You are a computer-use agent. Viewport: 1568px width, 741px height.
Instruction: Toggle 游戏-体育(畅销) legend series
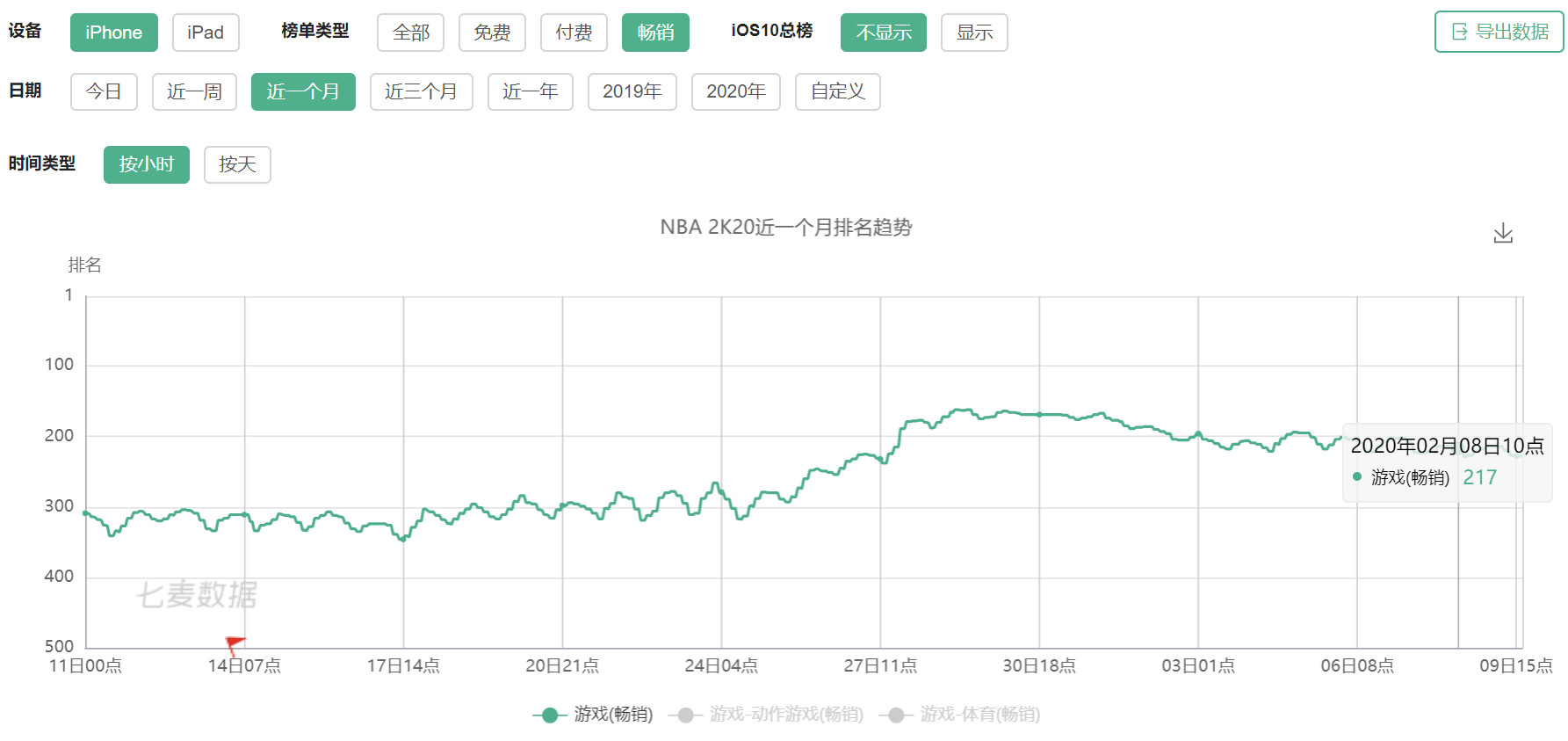(x=960, y=715)
